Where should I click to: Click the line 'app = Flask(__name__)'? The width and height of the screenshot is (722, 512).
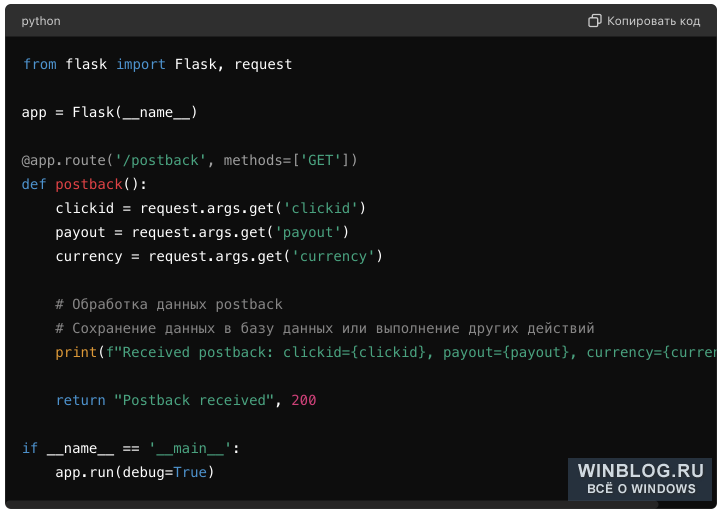coord(110,112)
